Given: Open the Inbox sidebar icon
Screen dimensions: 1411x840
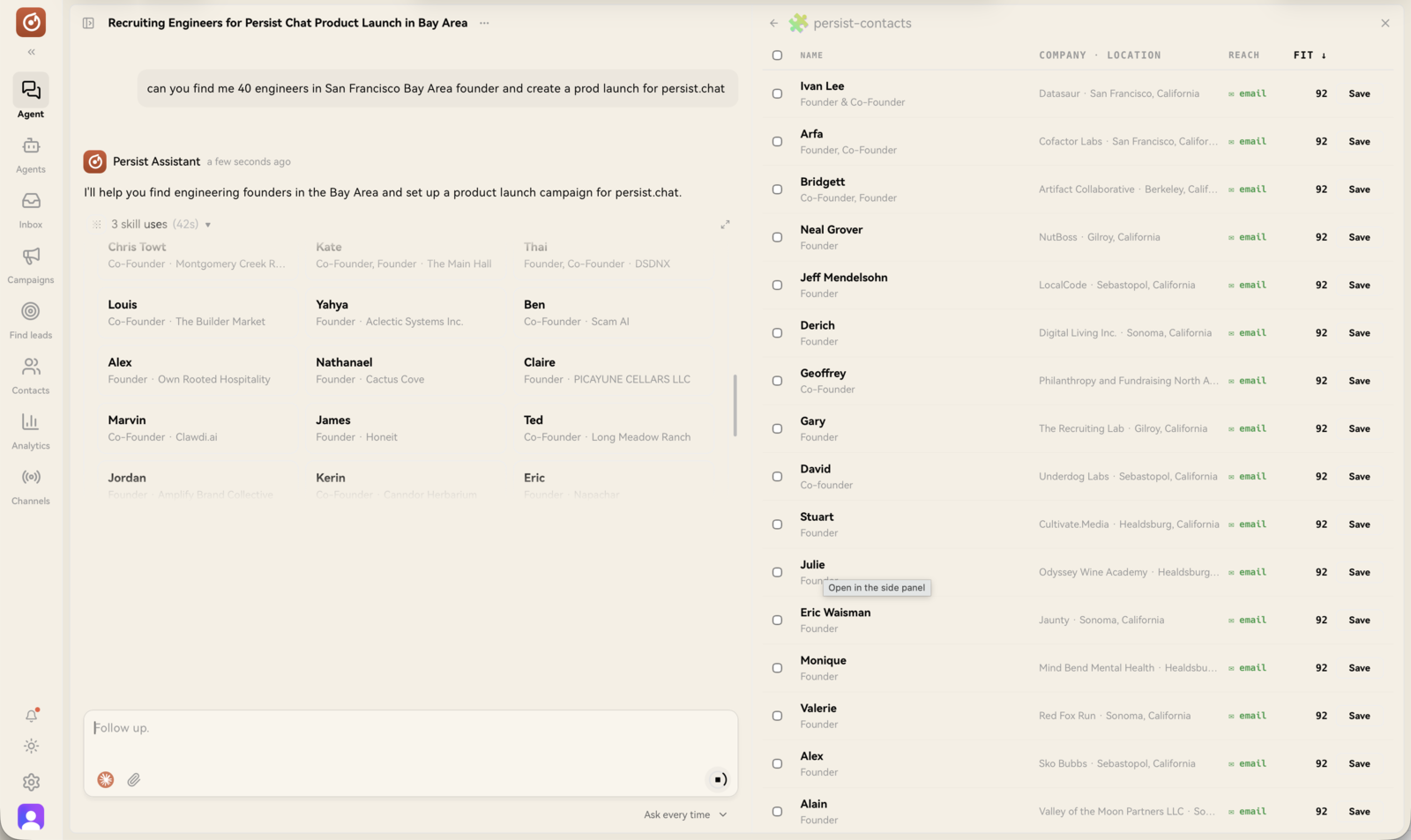Looking at the screenshot, I should [x=31, y=202].
